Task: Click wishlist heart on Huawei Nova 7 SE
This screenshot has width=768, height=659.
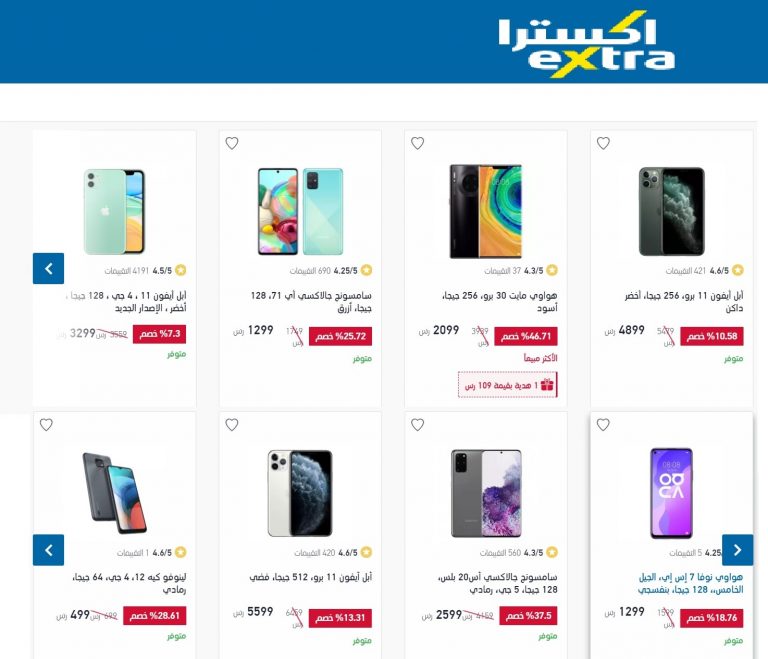Action: coord(603,425)
